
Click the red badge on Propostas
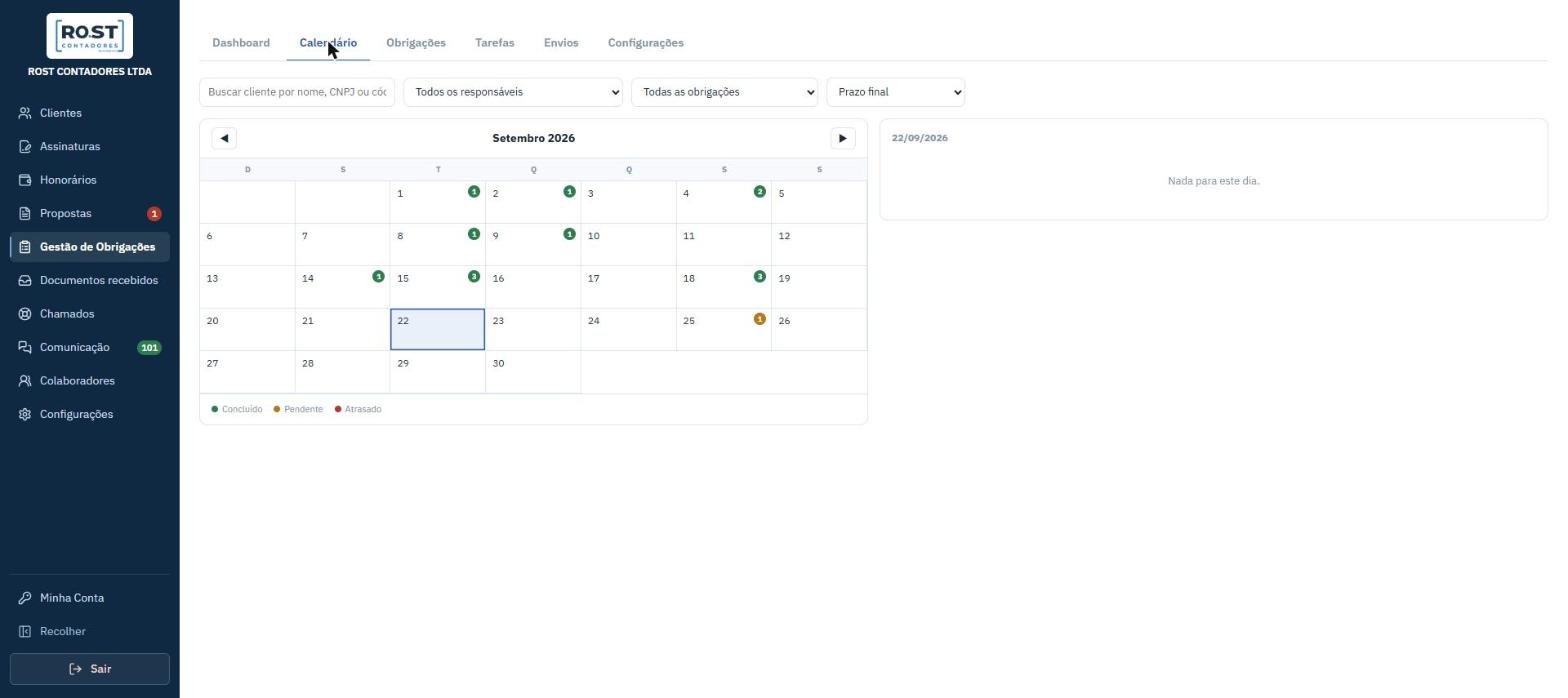154,214
